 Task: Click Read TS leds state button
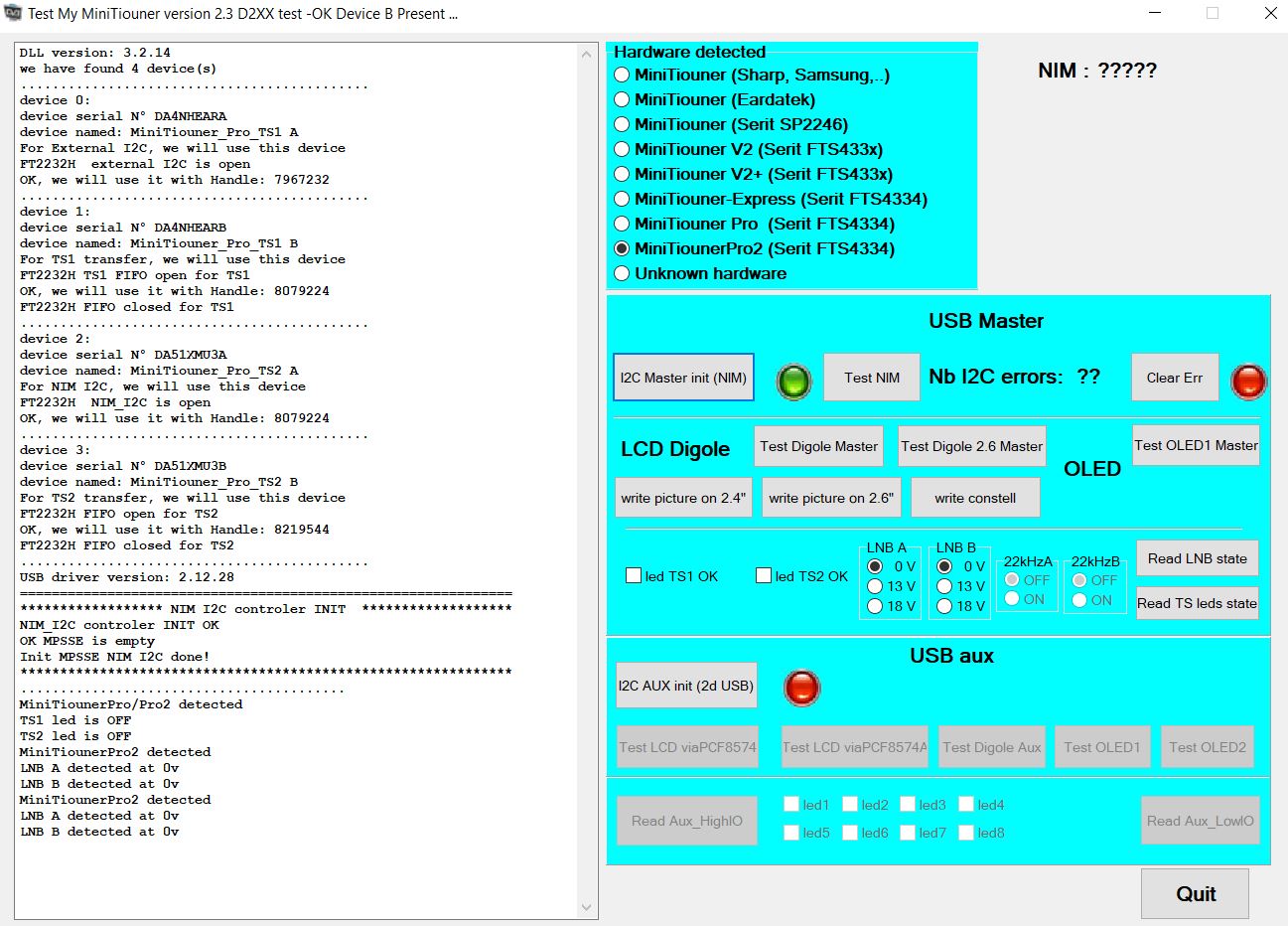tap(1198, 603)
